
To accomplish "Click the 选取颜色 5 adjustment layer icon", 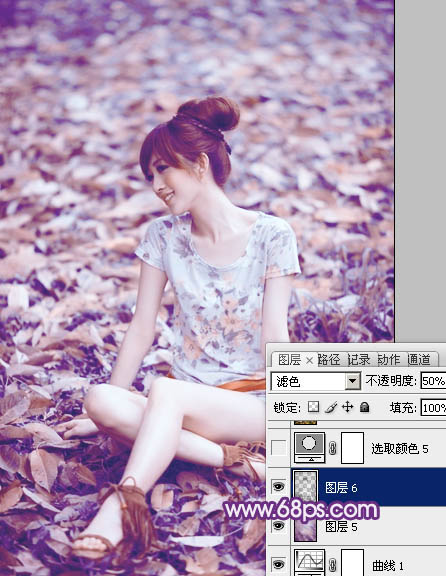I will pyautogui.click(x=309, y=447).
